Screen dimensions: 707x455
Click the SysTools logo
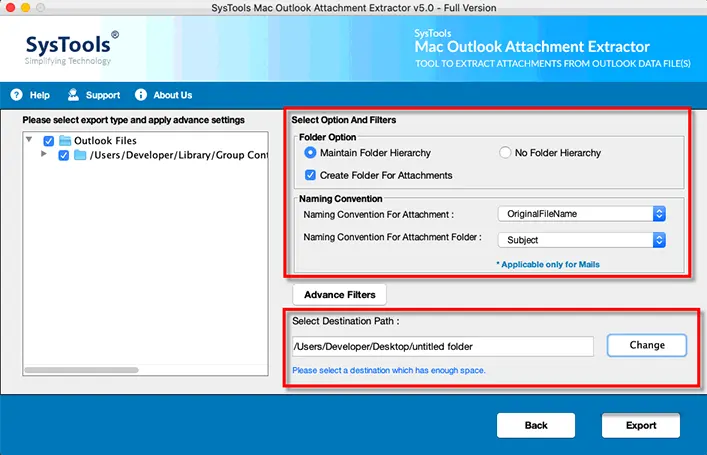[x=72, y=48]
